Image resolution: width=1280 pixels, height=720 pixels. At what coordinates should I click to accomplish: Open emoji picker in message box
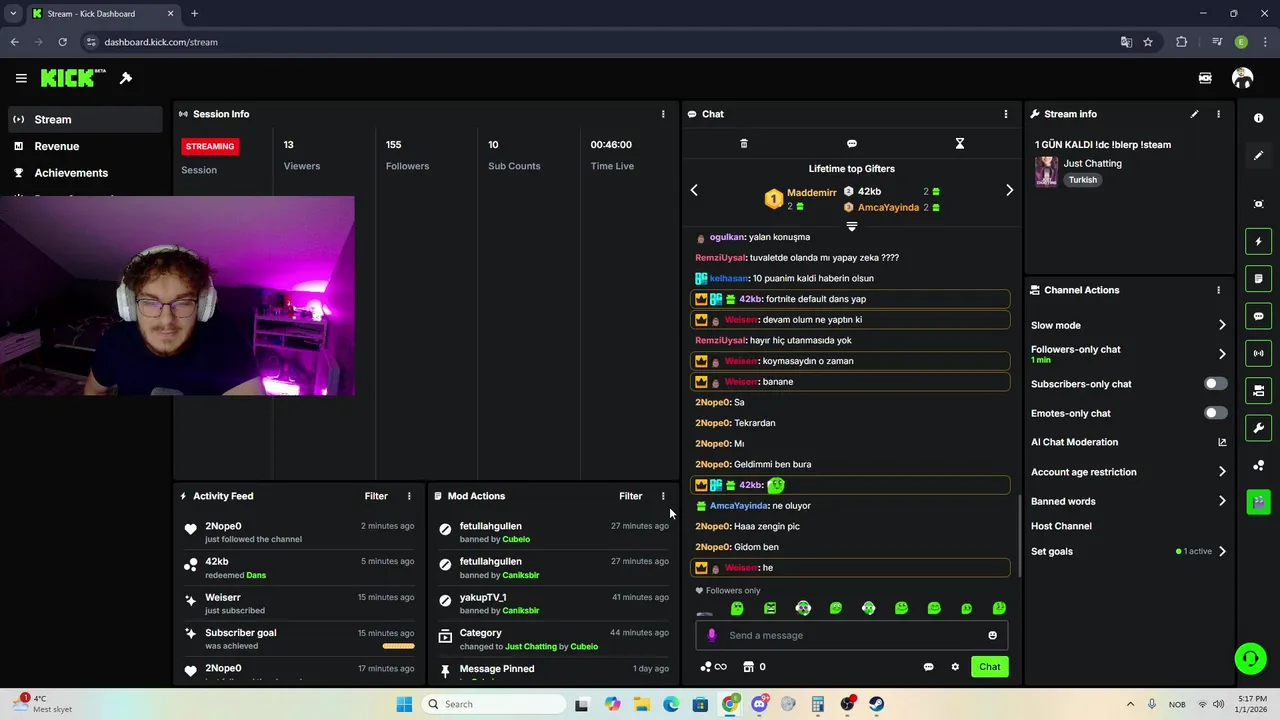point(992,635)
